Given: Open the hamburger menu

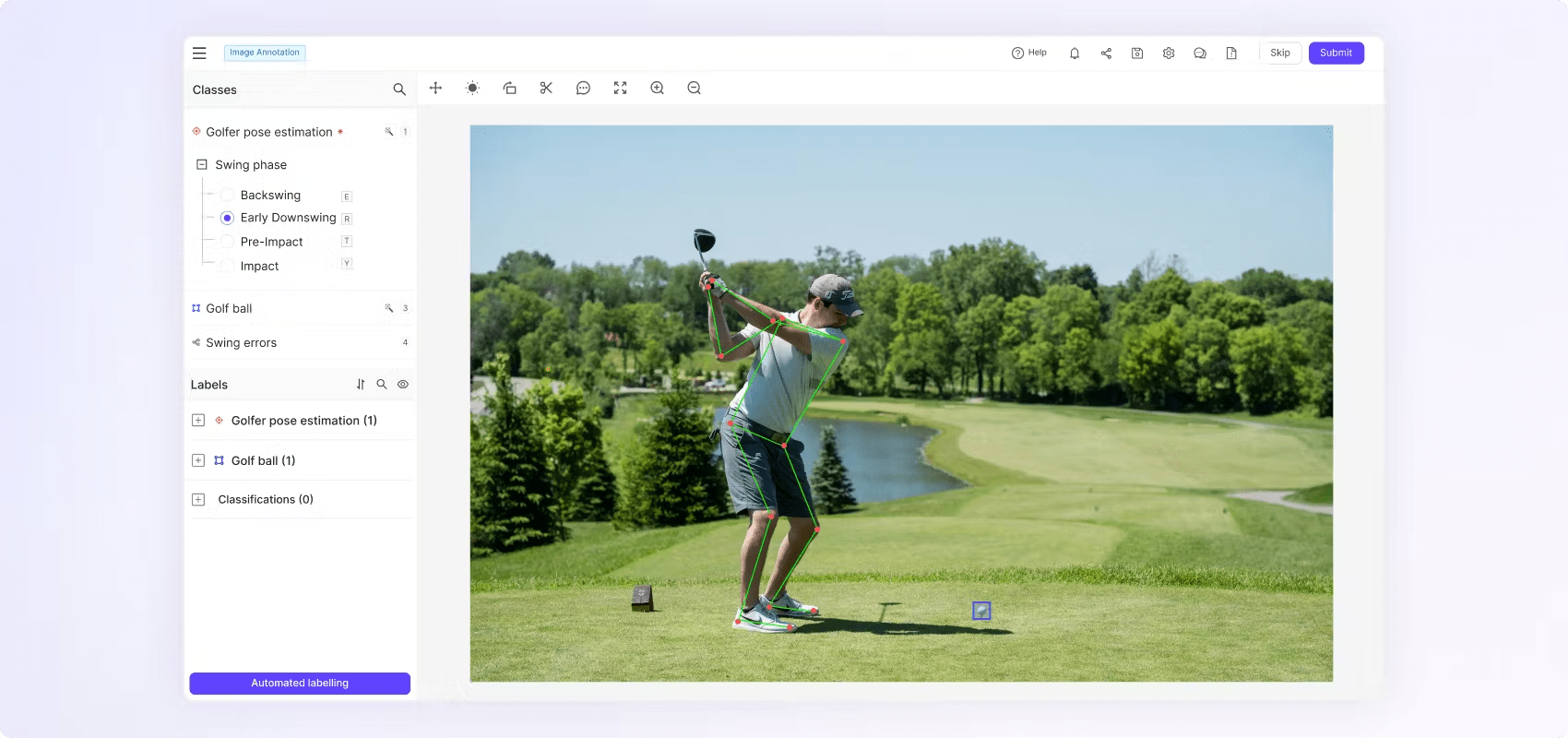Looking at the screenshot, I should [199, 54].
